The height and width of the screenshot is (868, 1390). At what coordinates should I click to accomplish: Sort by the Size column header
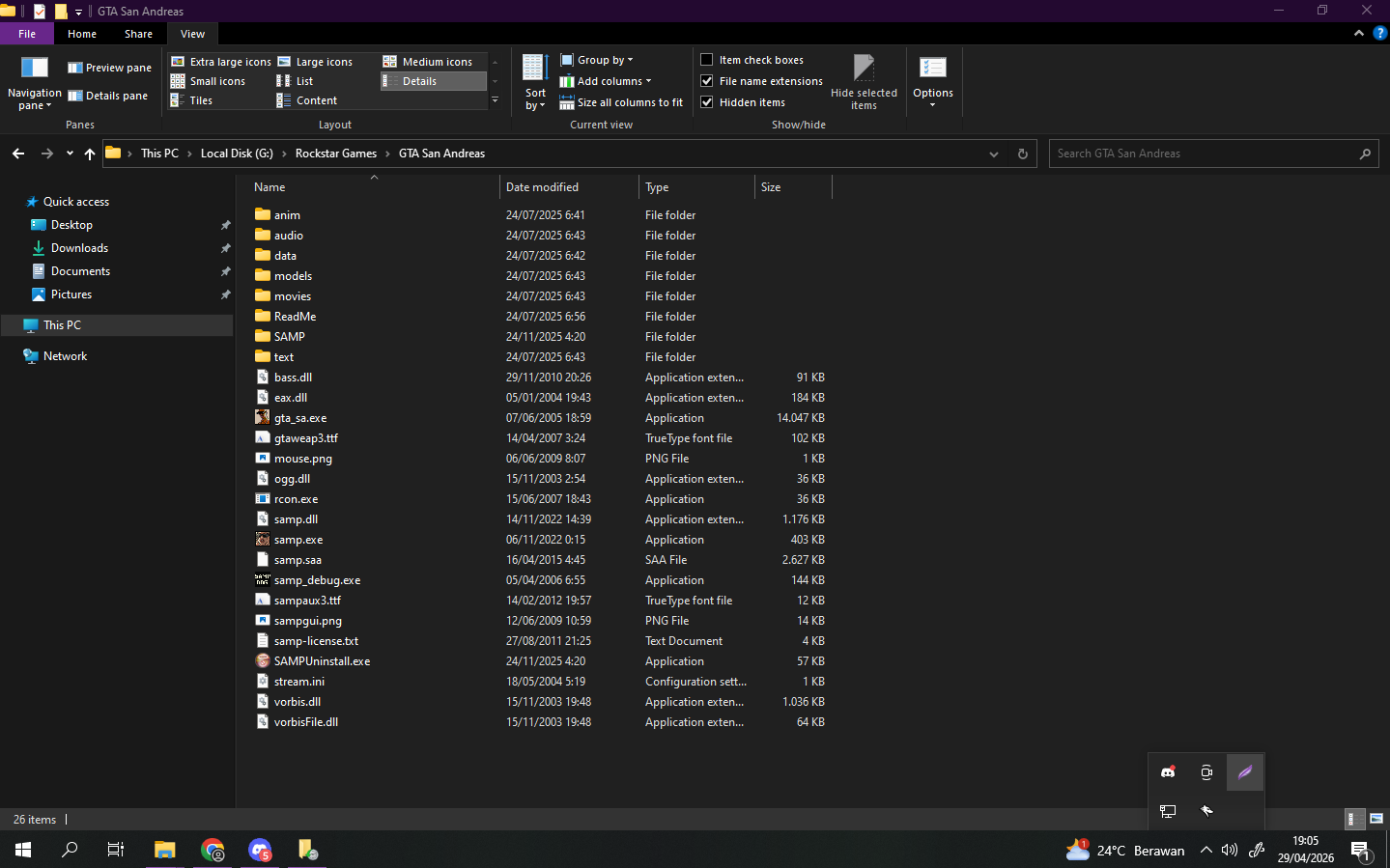click(792, 187)
